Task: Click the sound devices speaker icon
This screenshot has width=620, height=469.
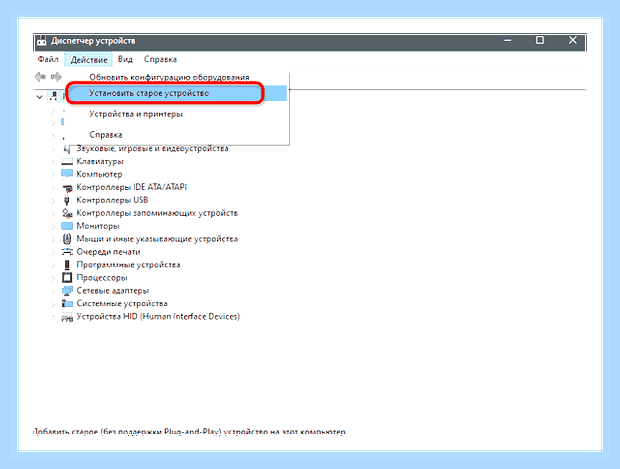Action: coord(67,149)
